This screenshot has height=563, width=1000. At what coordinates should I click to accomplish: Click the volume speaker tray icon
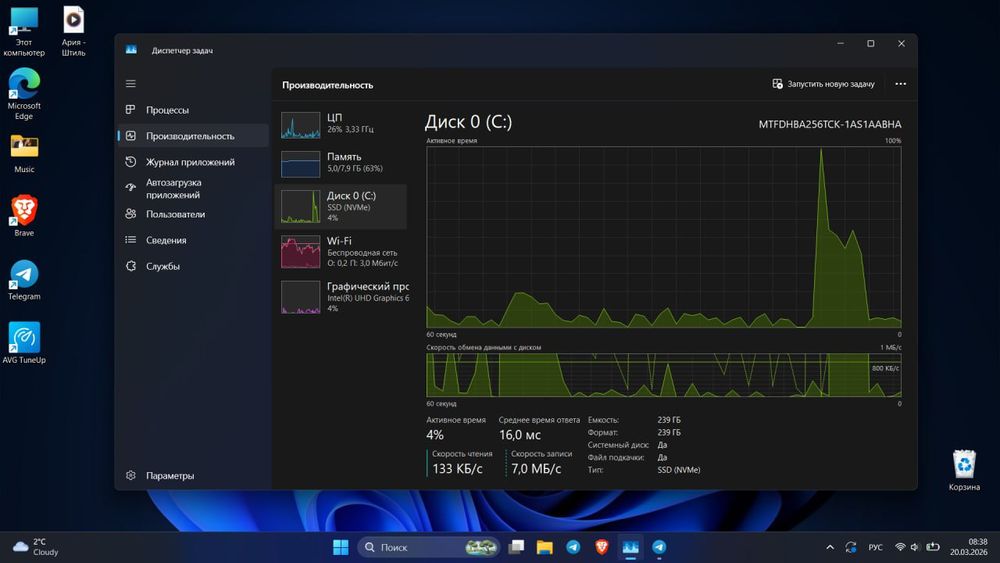(915, 547)
